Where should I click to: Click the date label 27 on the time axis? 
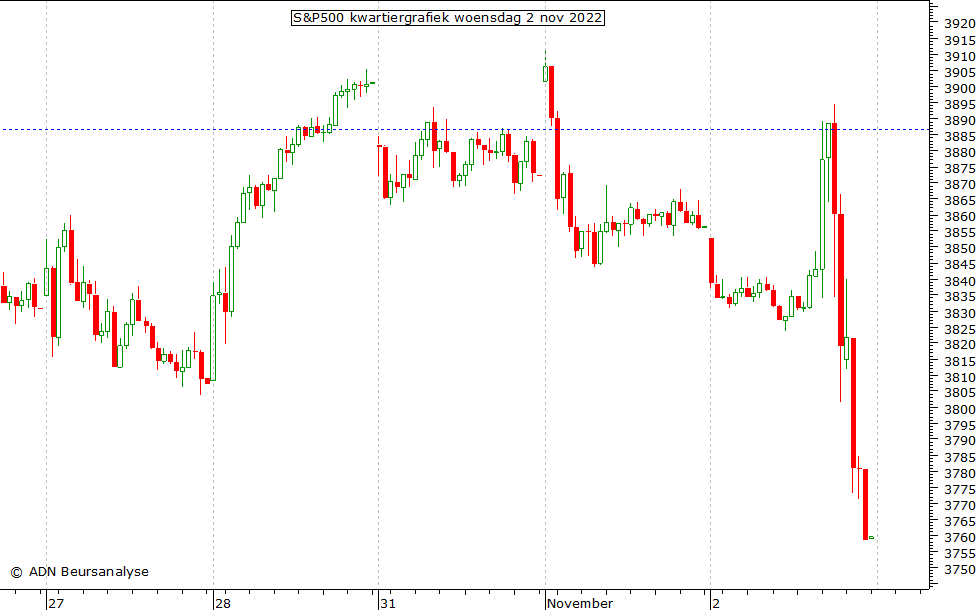coord(56,603)
